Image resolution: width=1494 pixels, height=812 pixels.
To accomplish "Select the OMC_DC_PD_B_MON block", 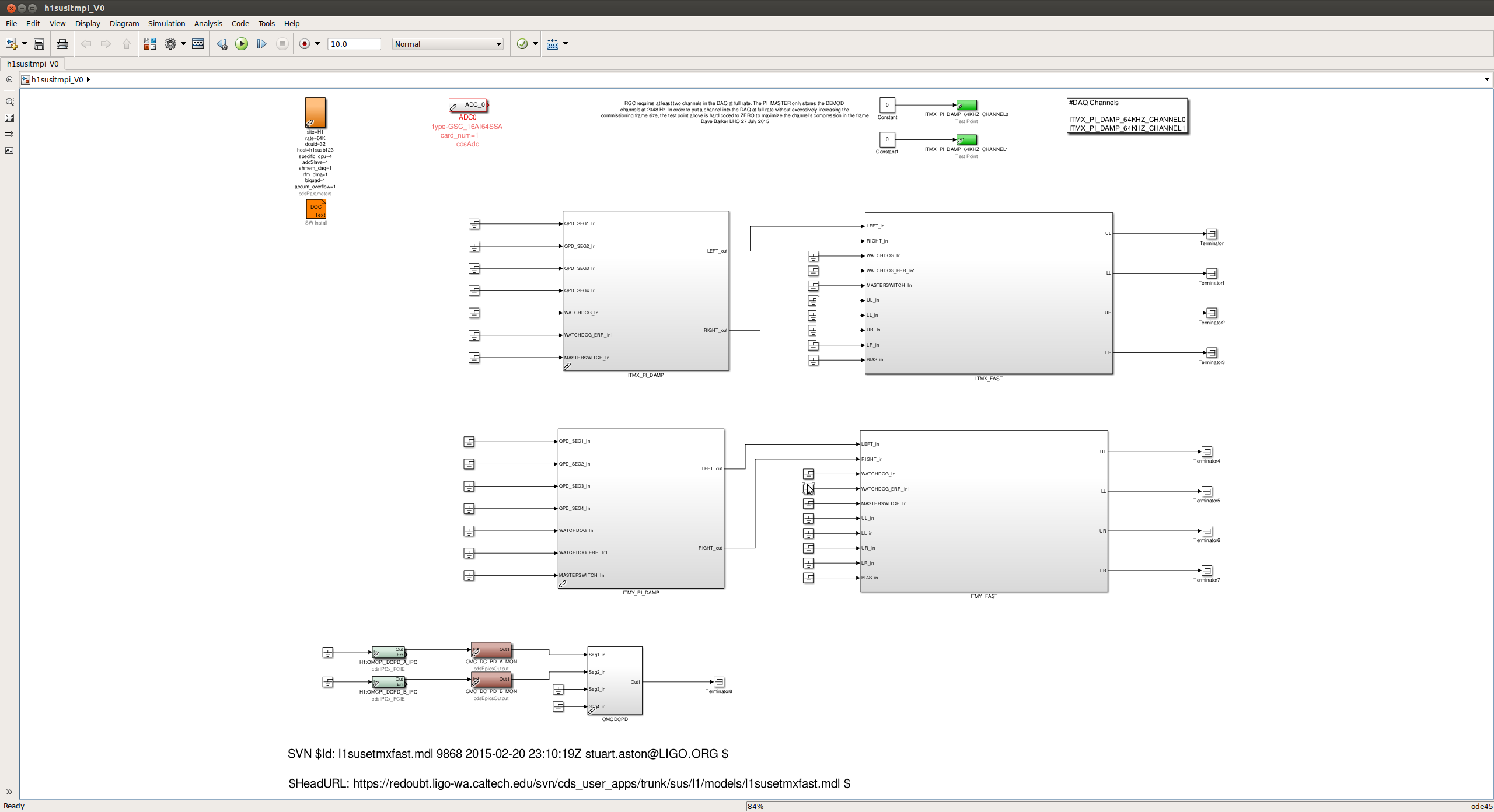I will tap(491, 680).
